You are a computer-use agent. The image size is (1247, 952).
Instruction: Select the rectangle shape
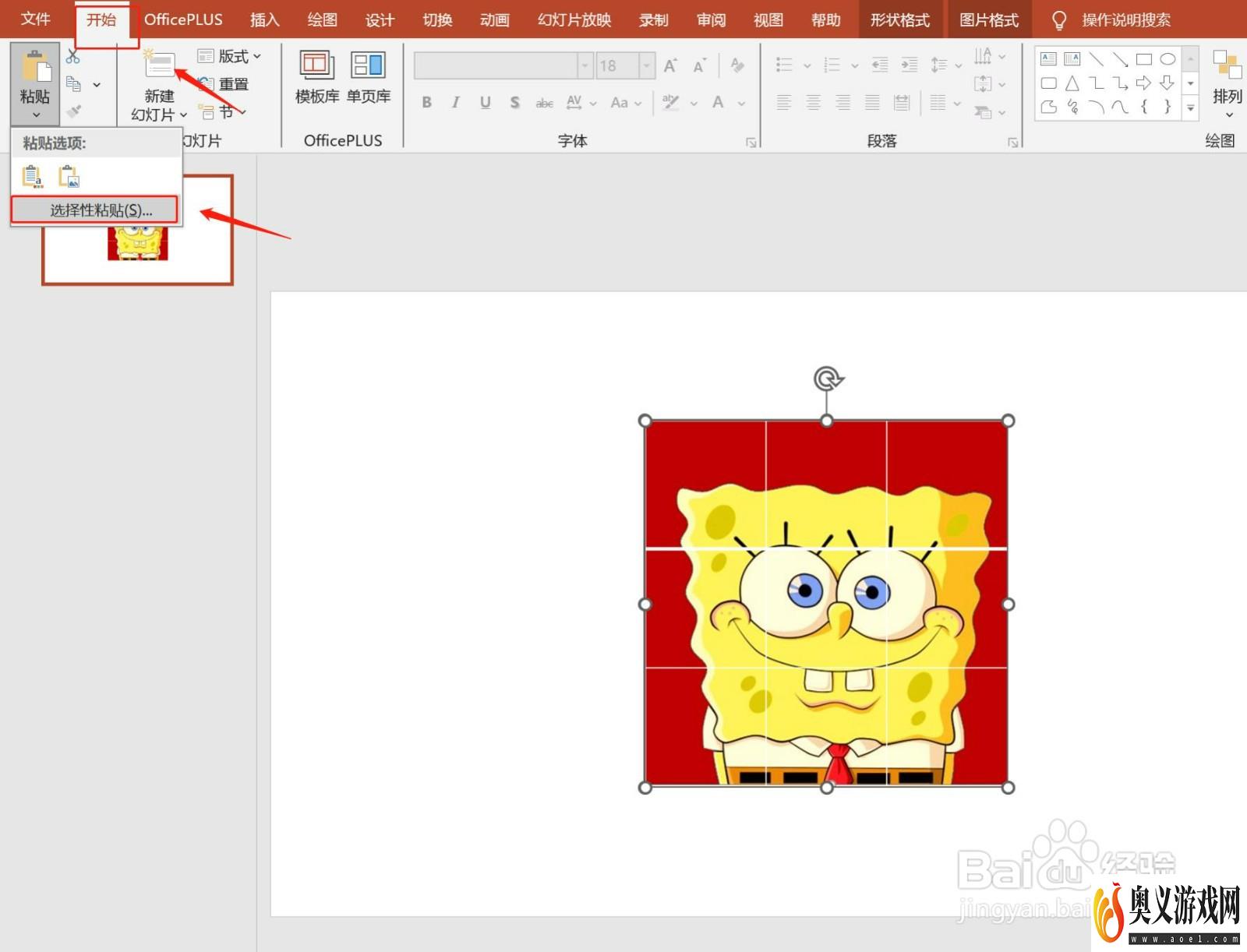pyautogui.click(x=1144, y=58)
